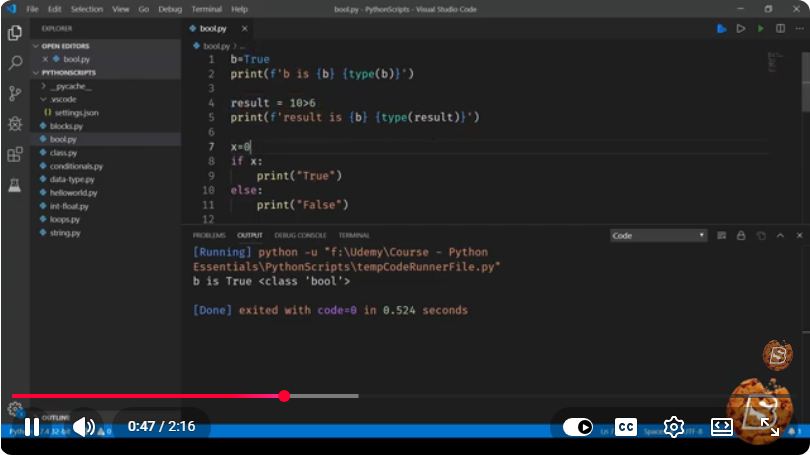Close the bottom output panel
Image resolution: width=810 pixels, height=455 pixels.
pos(799,236)
